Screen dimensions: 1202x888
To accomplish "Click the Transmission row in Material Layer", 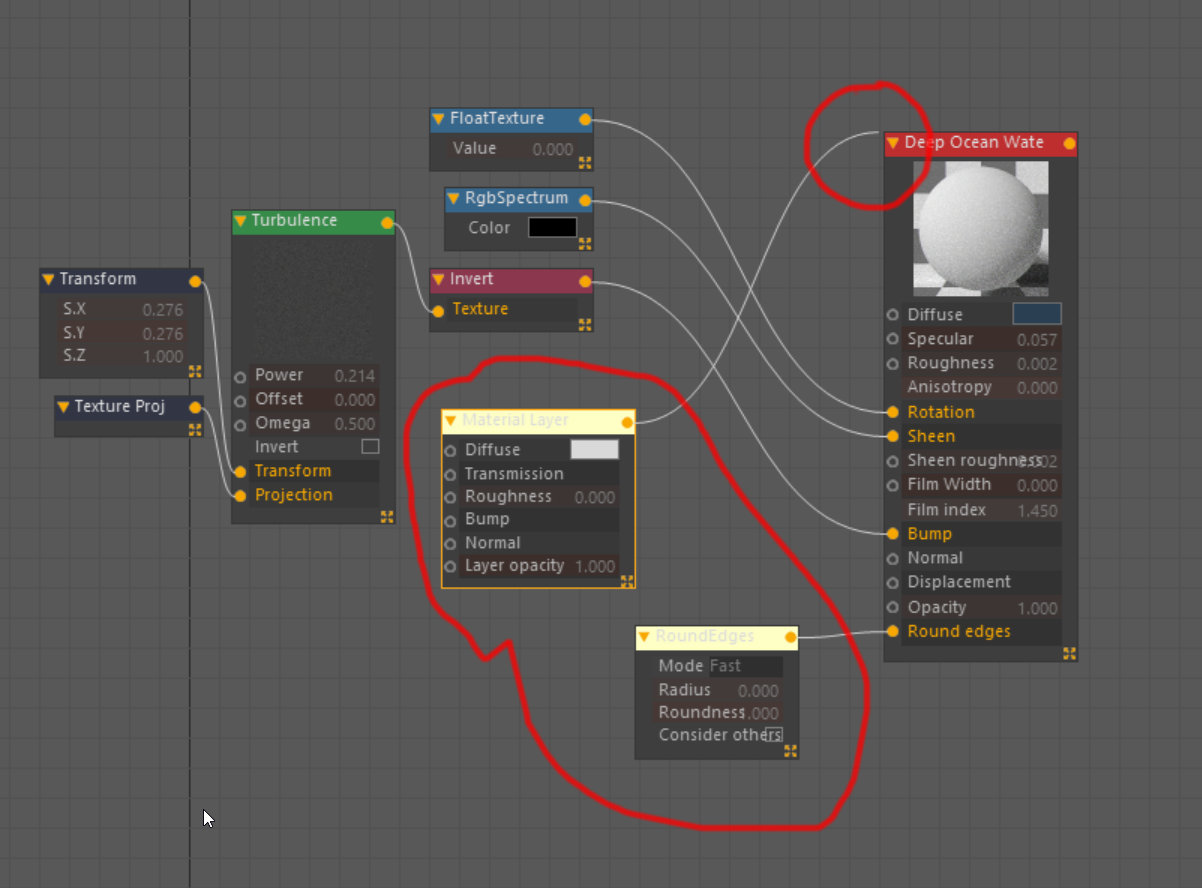I will click(x=539, y=474).
